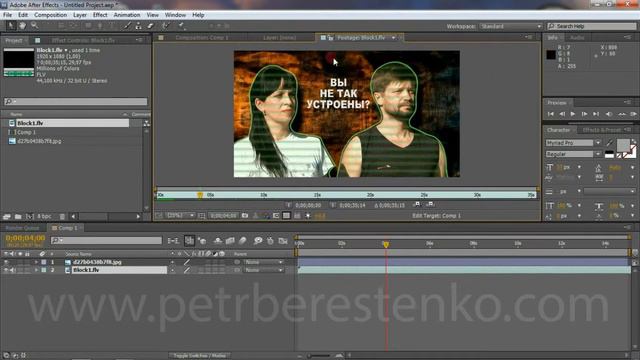Select the Brush tool
Image resolution: width=640 pixels, height=360 pixels.
click(127, 26)
